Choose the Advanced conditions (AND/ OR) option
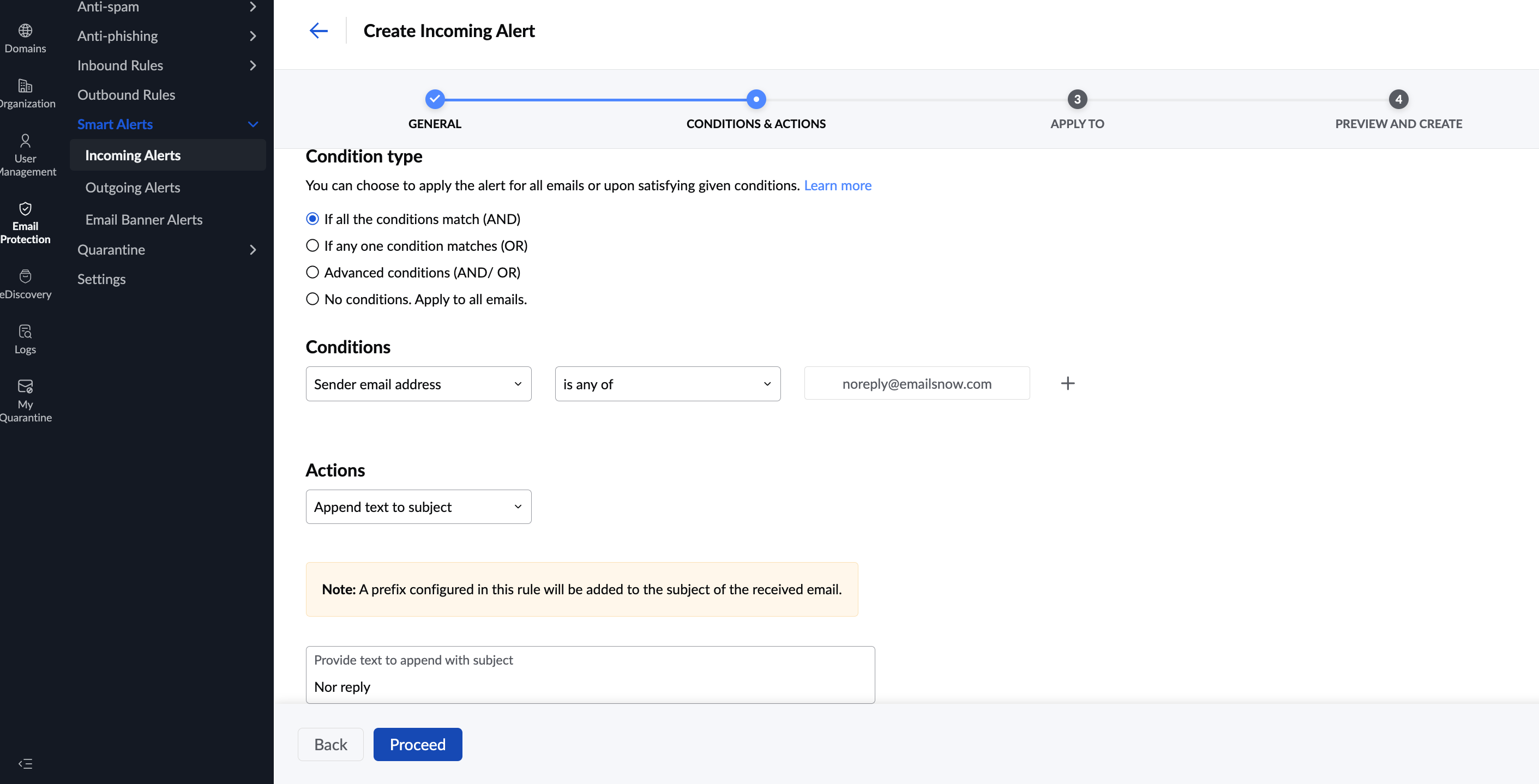 (x=312, y=272)
